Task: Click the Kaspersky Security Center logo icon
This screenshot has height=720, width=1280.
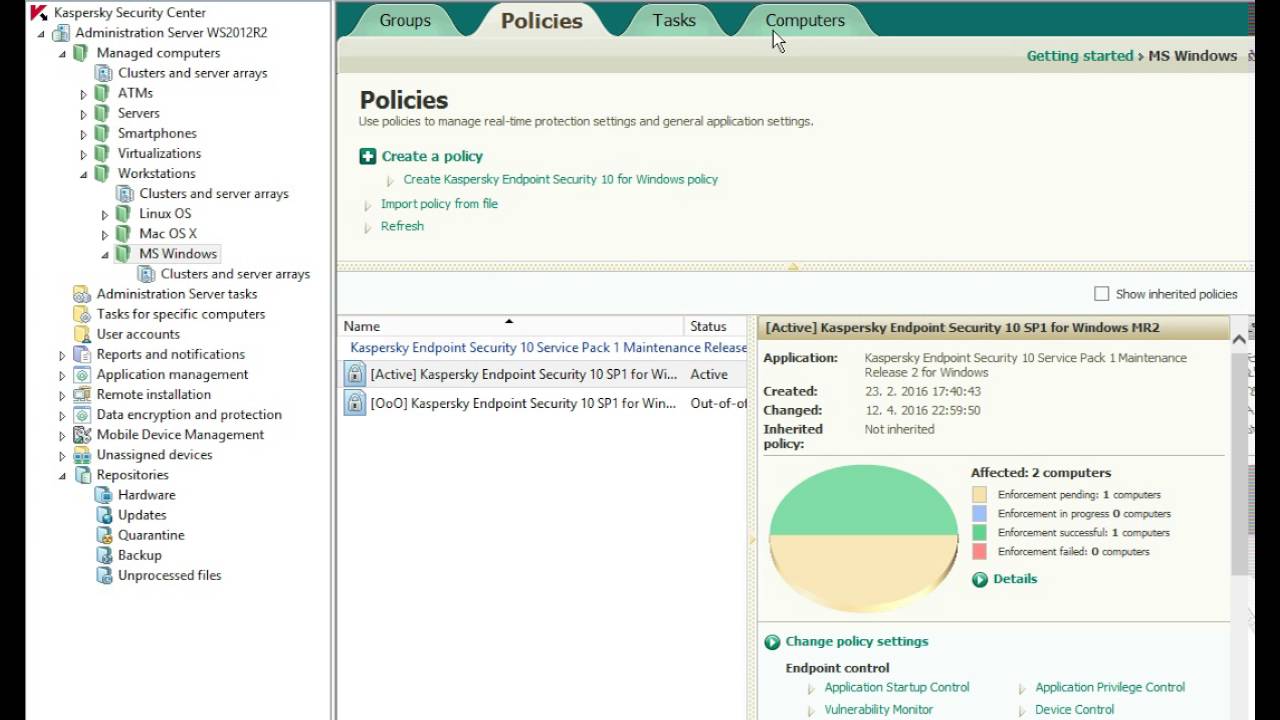Action: click(39, 13)
